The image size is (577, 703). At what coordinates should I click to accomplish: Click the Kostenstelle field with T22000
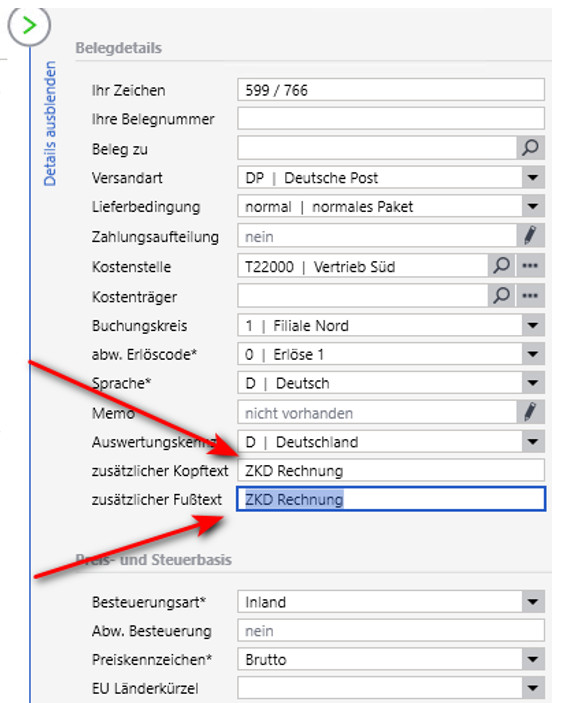363,266
